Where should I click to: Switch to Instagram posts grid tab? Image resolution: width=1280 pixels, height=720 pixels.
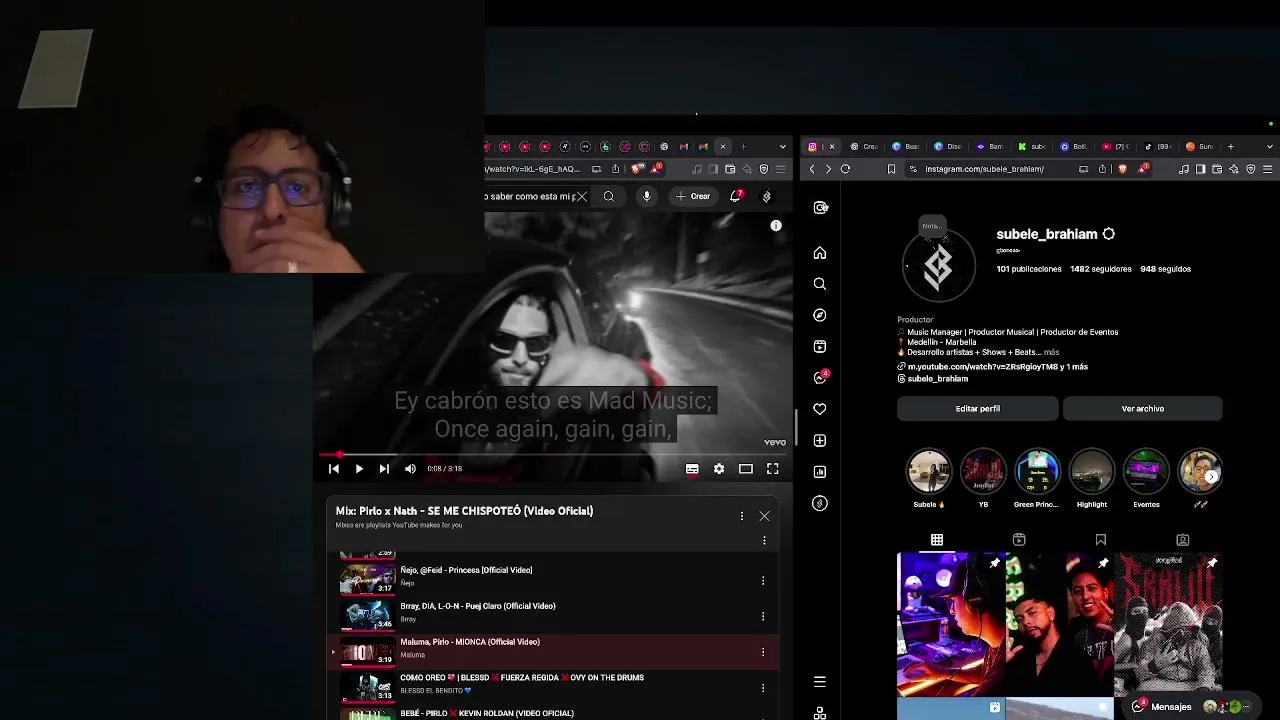coord(937,540)
